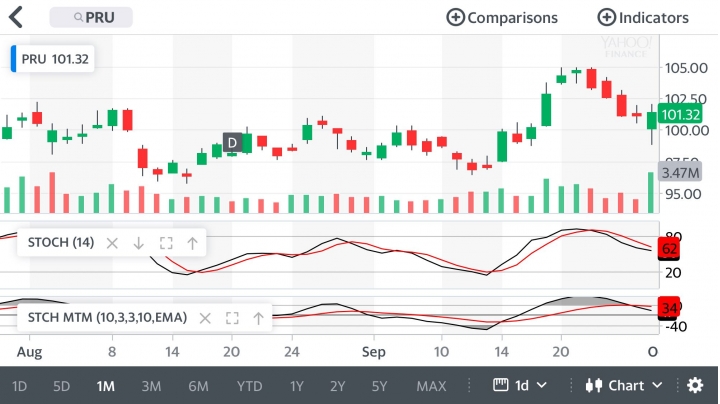Image resolution: width=720 pixels, height=404 pixels.
Task: Move the STOCH (14) panel down
Action: point(139,243)
